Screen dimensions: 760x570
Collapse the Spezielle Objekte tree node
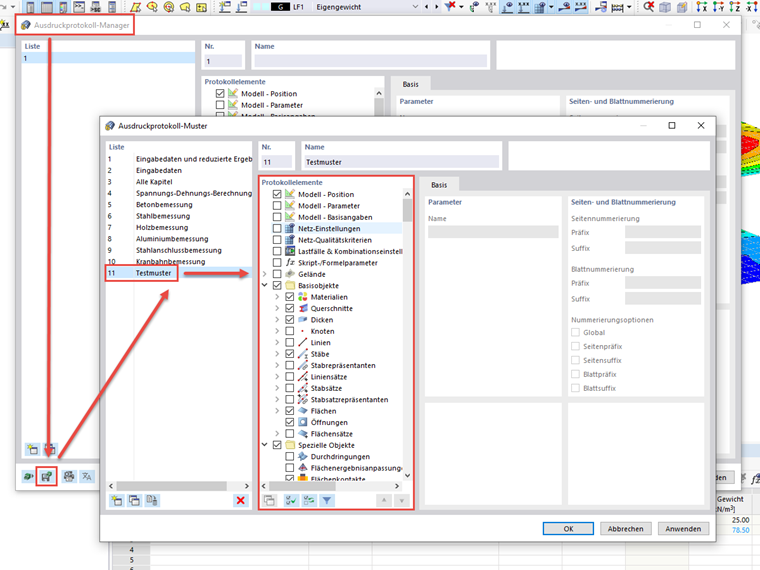265,444
